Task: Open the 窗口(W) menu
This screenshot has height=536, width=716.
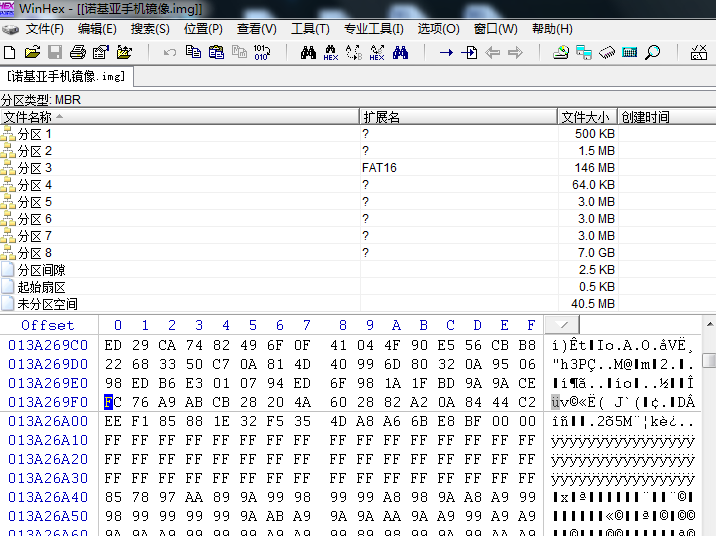Action: pos(495,29)
